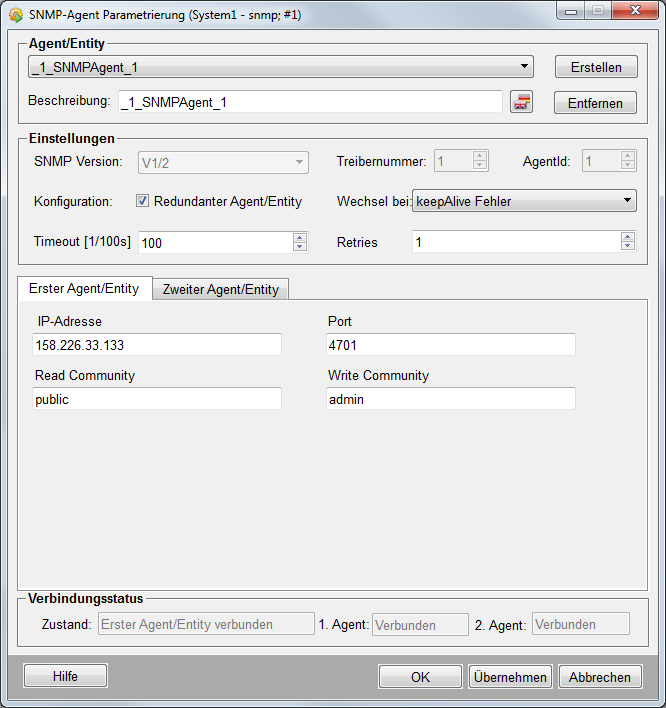Minimize the SNMP-Agent Parametrierung window

(571, 11)
